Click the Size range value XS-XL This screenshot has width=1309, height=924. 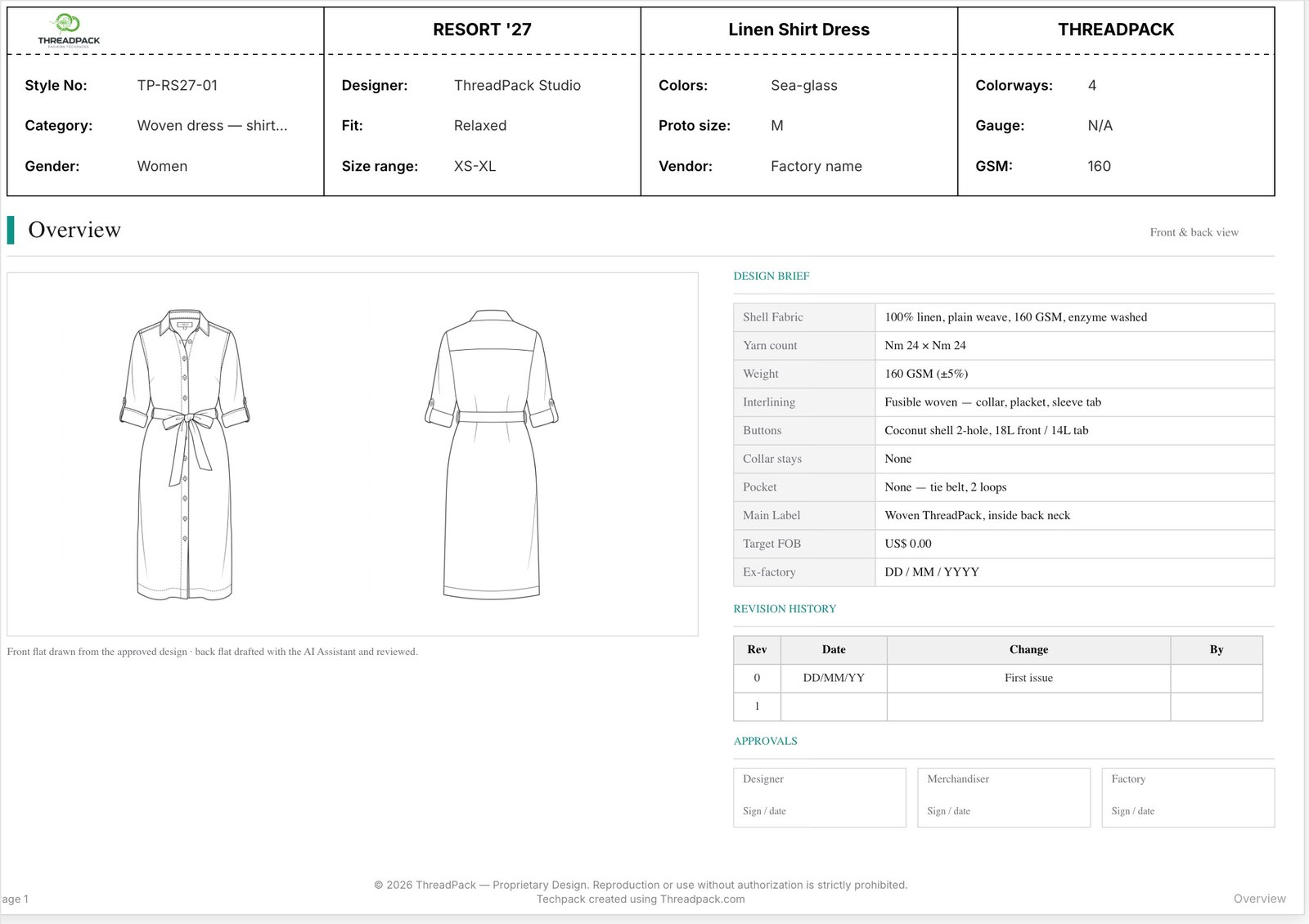pyautogui.click(x=475, y=166)
